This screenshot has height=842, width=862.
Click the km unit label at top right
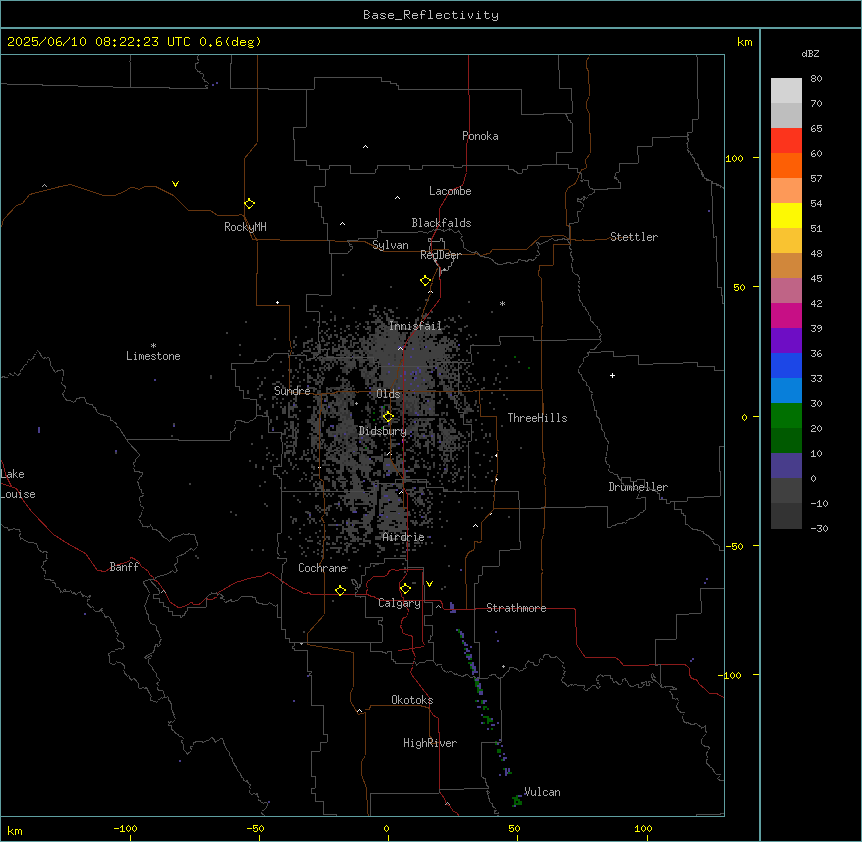(744, 42)
